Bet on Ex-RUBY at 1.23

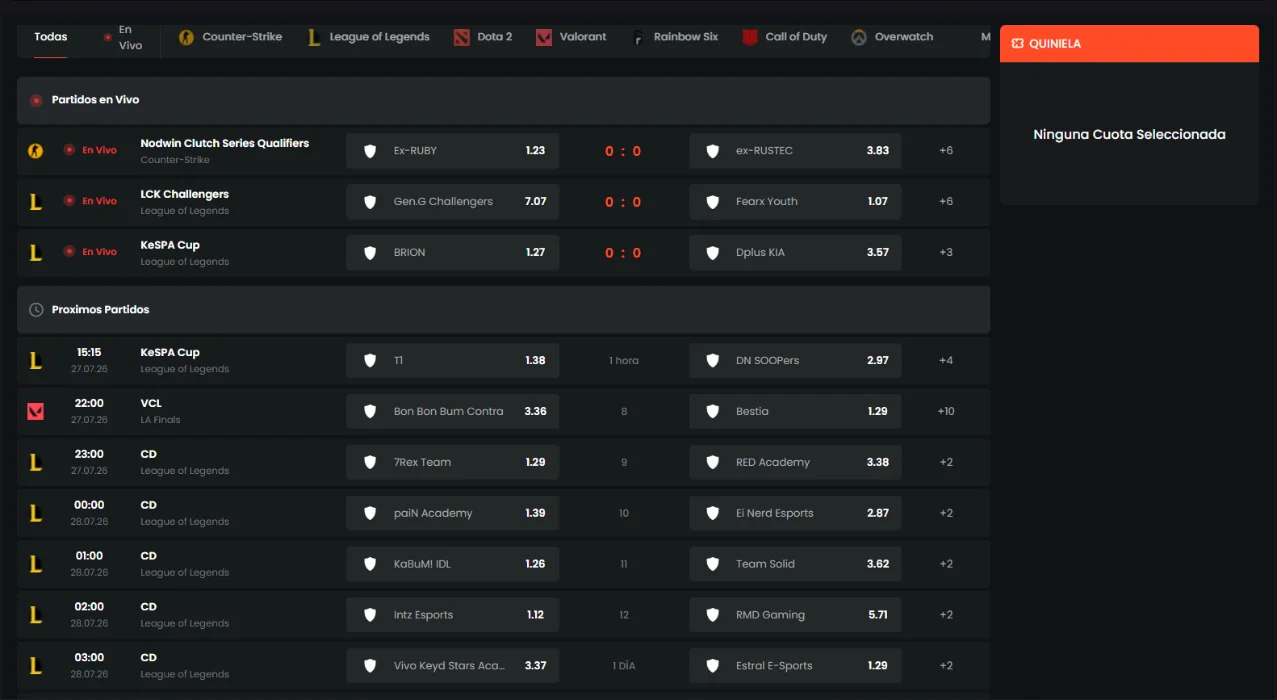pyautogui.click(x=452, y=151)
